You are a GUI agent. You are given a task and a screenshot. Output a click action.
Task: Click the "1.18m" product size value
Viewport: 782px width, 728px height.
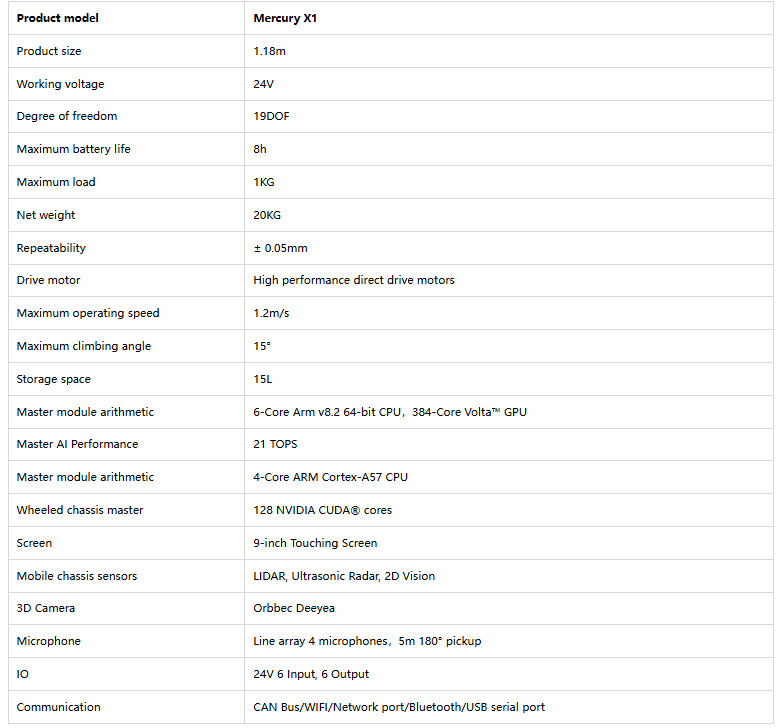(x=270, y=51)
